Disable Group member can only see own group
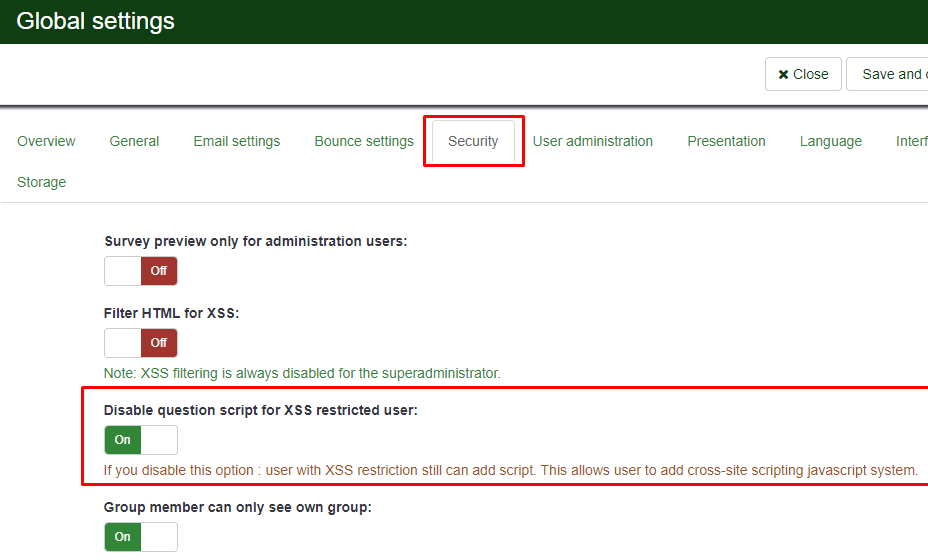 click(141, 537)
